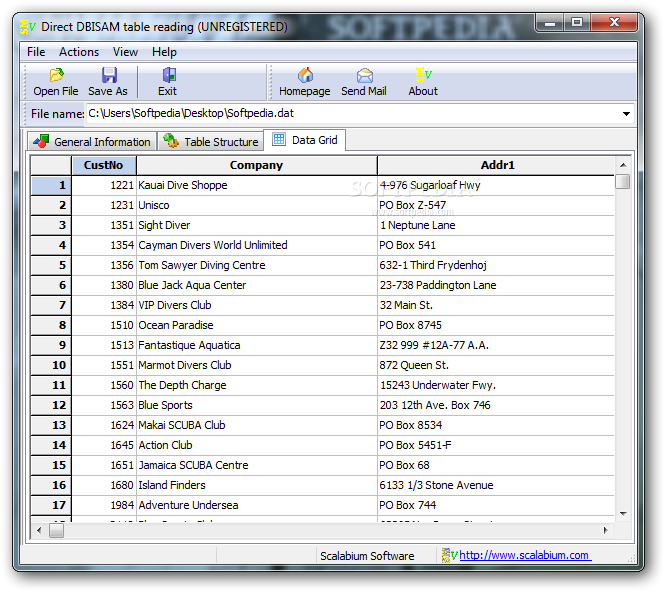Click CustNo cell 1984
665x592 pixels.
tap(104, 505)
